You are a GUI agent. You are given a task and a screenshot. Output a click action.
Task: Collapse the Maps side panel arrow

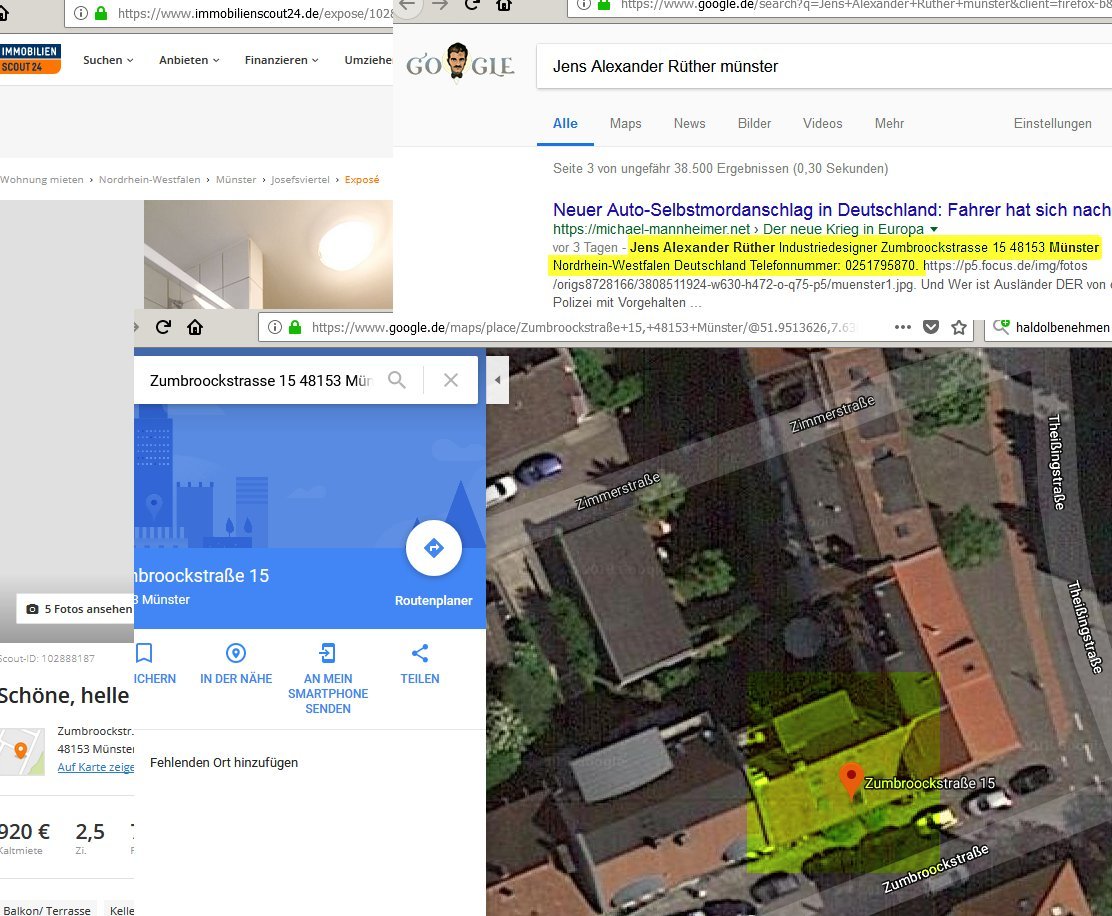(x=498, y=380)
